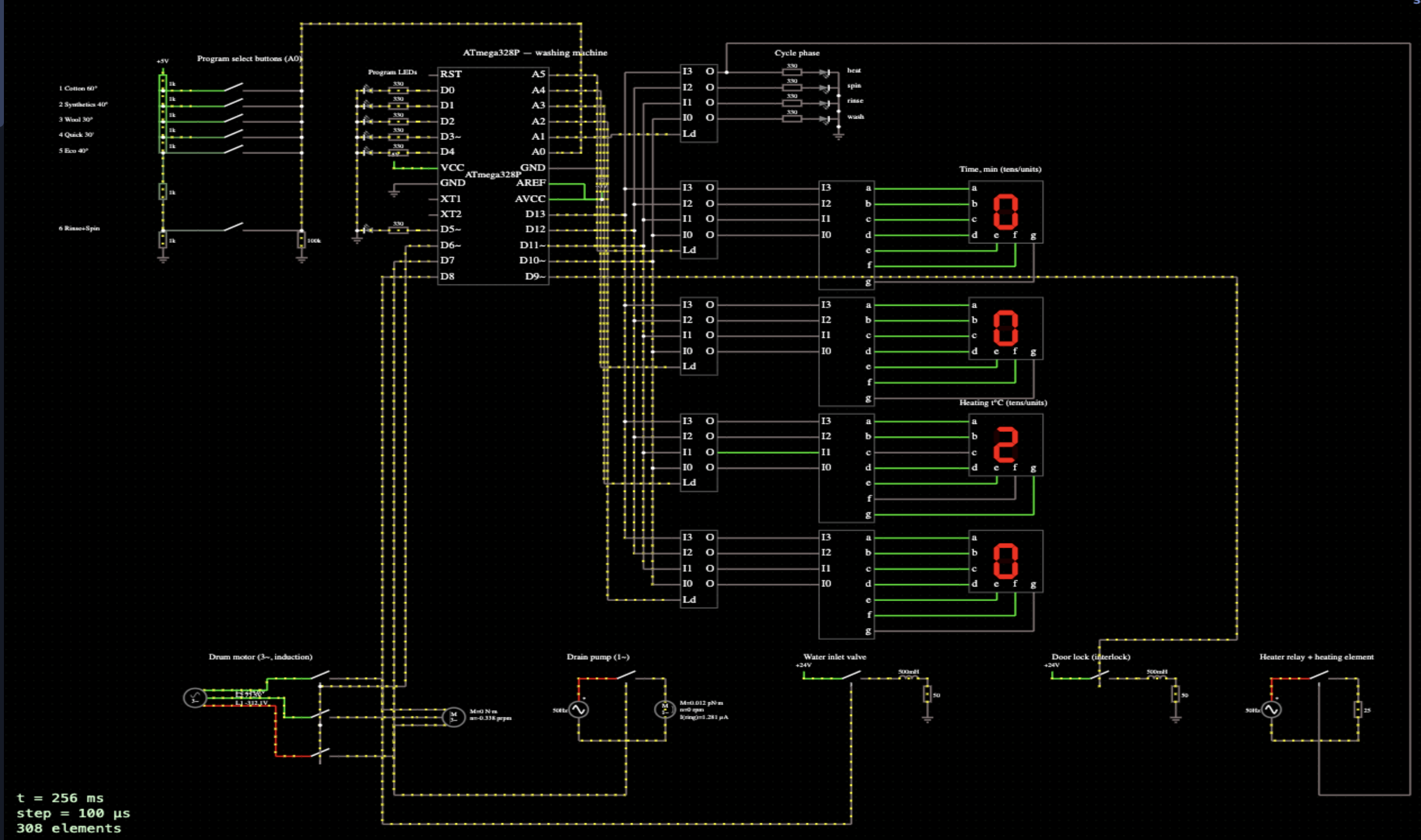Image resolution: width=1421 pixels, height=840 pixels.
Task: Click the 'ATmega328P — washing machine' title text
Action: click(534, 53)
